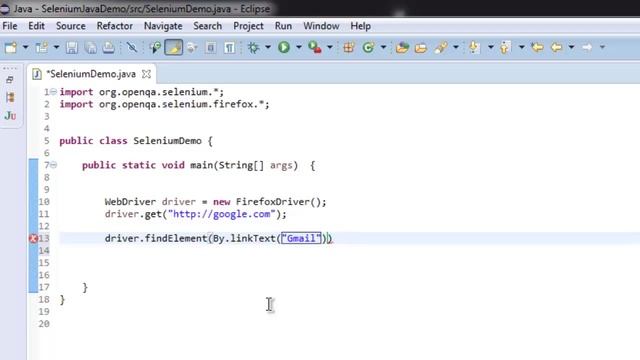Click the Debug bug icon

[x=253, y=48]
